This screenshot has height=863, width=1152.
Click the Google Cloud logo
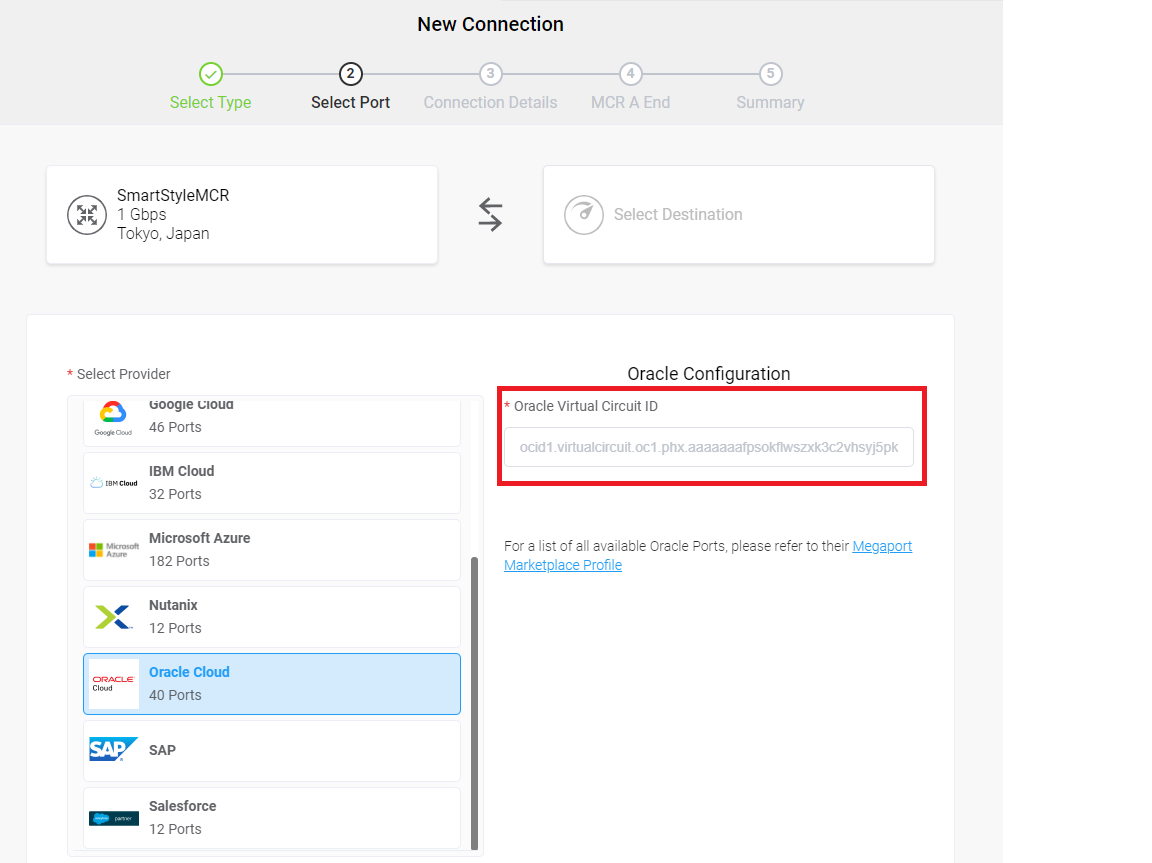[x=113, y=419]
